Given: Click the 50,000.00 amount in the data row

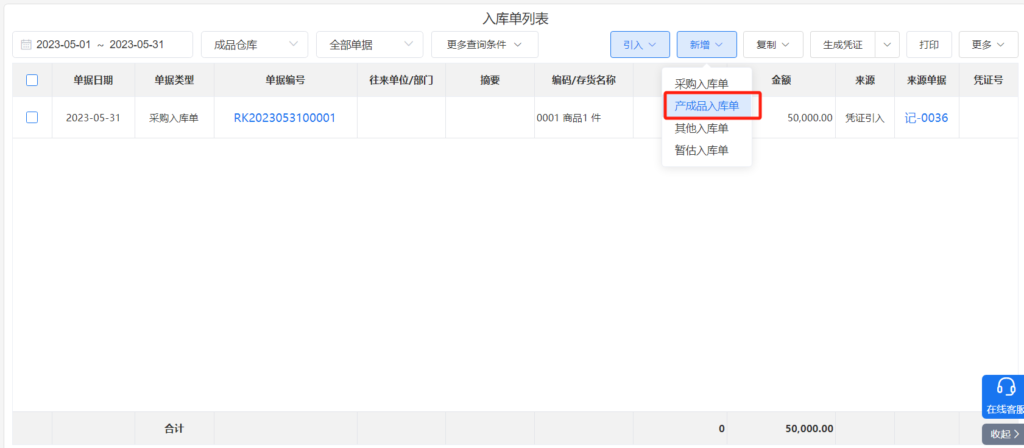Looking at the screenshot, I should [810, 118].
